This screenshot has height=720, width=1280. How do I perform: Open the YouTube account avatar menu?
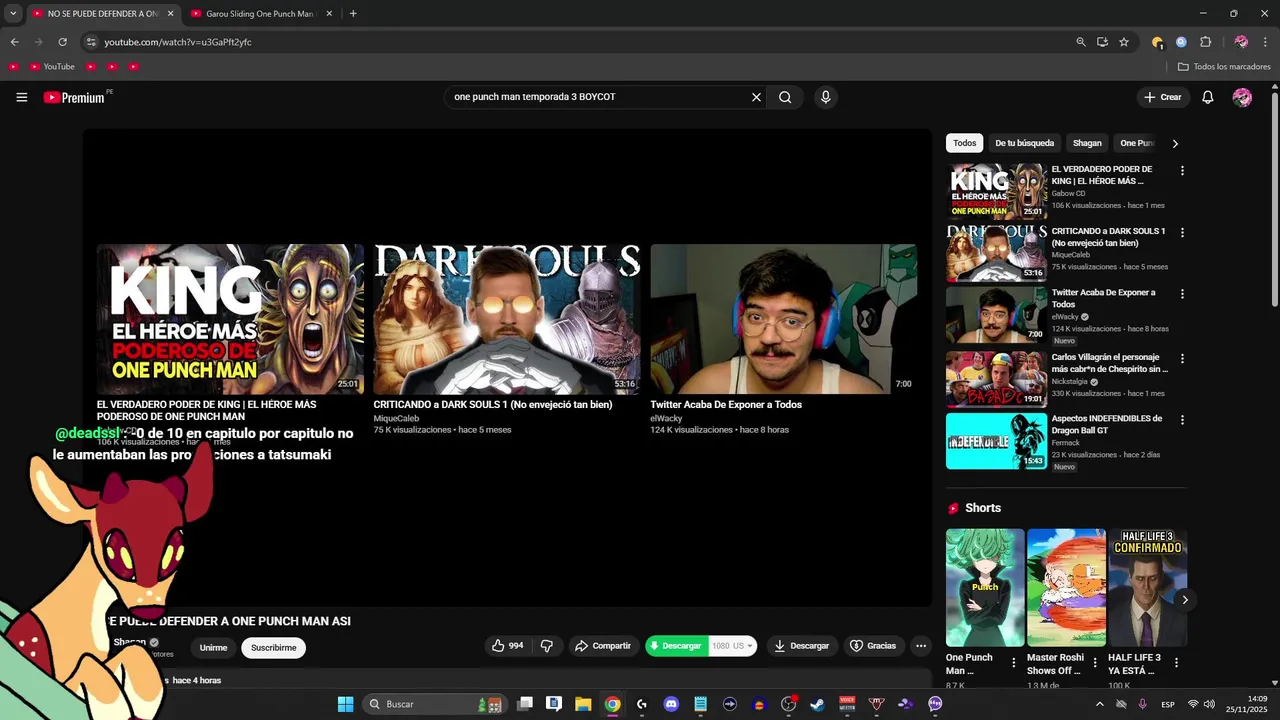1242,97
